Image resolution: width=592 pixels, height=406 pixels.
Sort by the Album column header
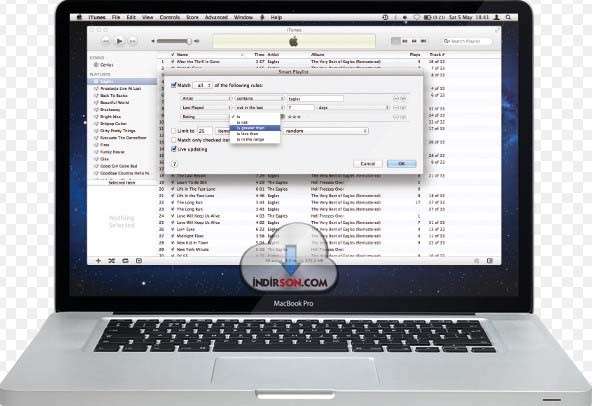318,55
